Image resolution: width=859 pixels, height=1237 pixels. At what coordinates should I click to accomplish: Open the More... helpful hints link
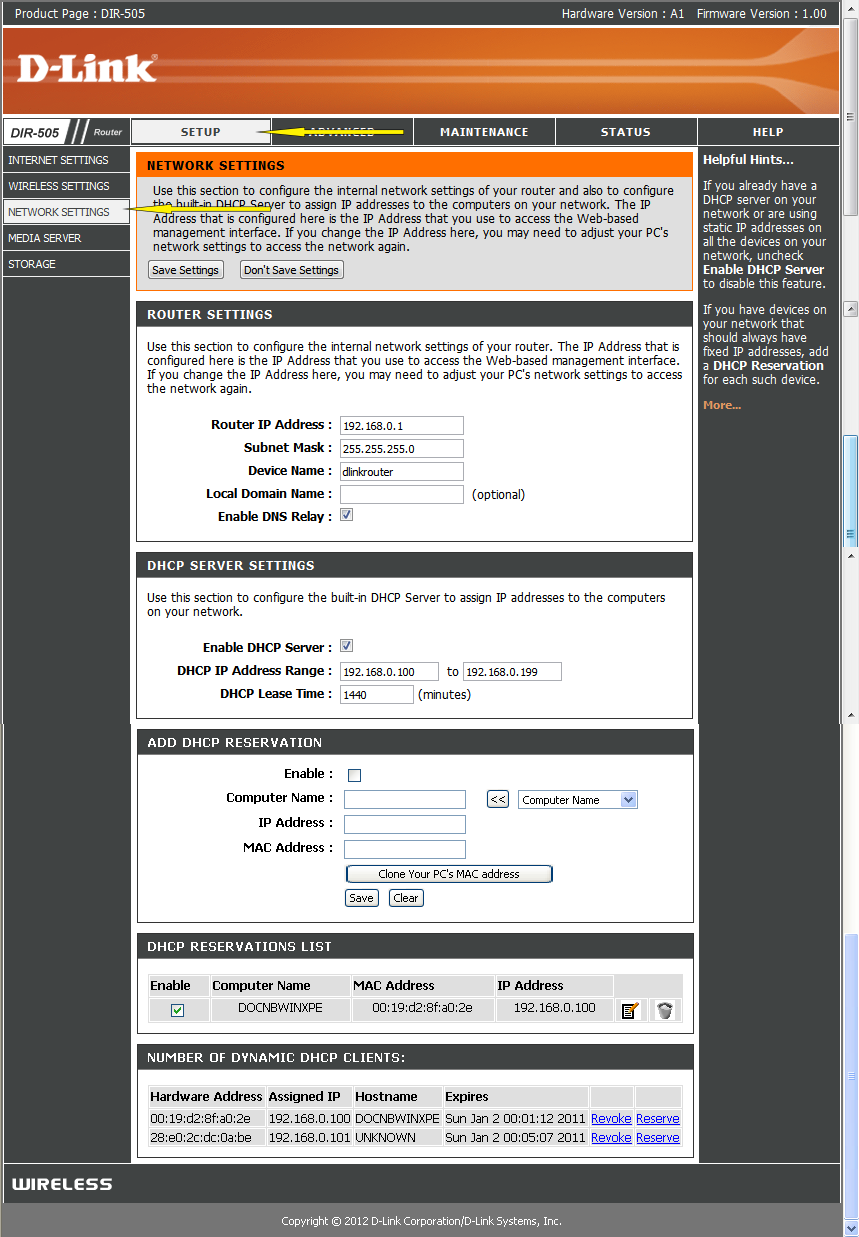(722, 405)
